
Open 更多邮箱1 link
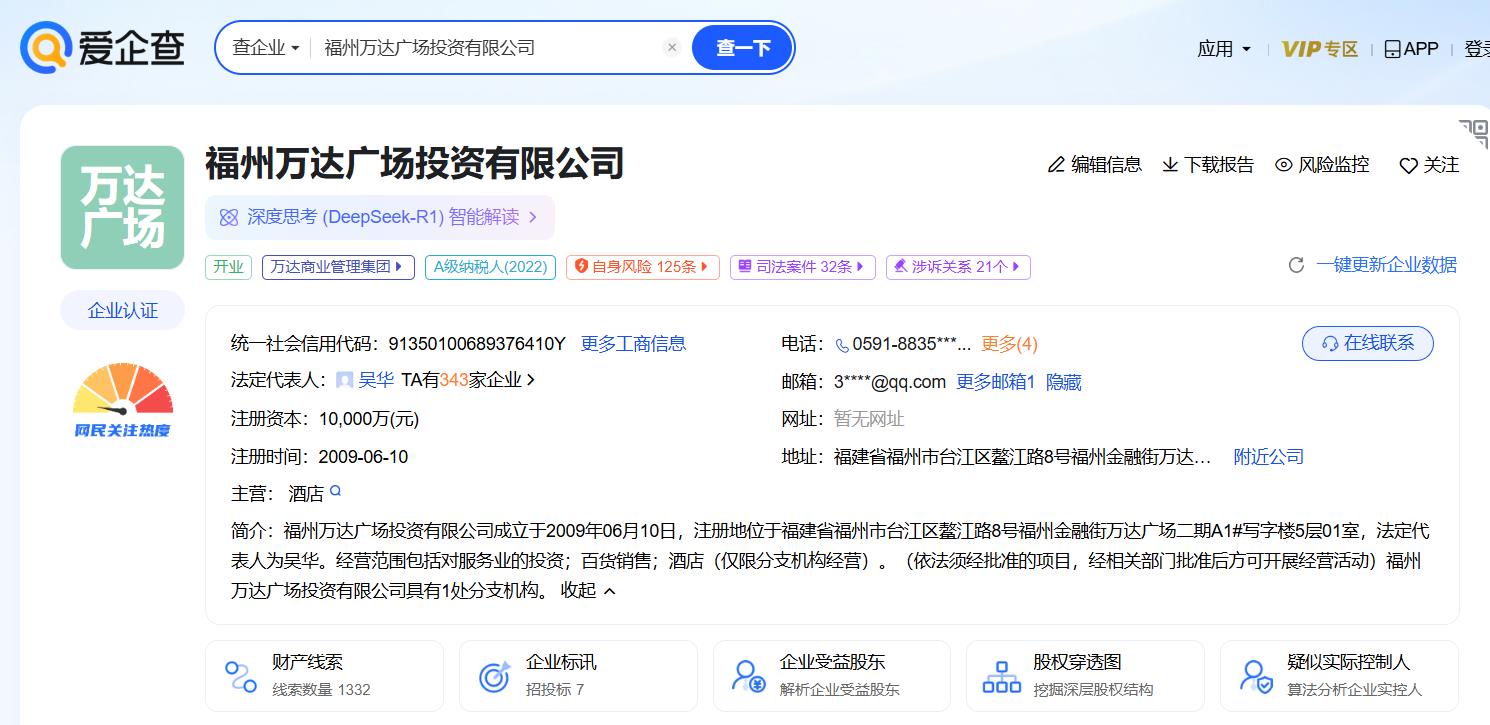pyautogui.click(x=995, y=382)
